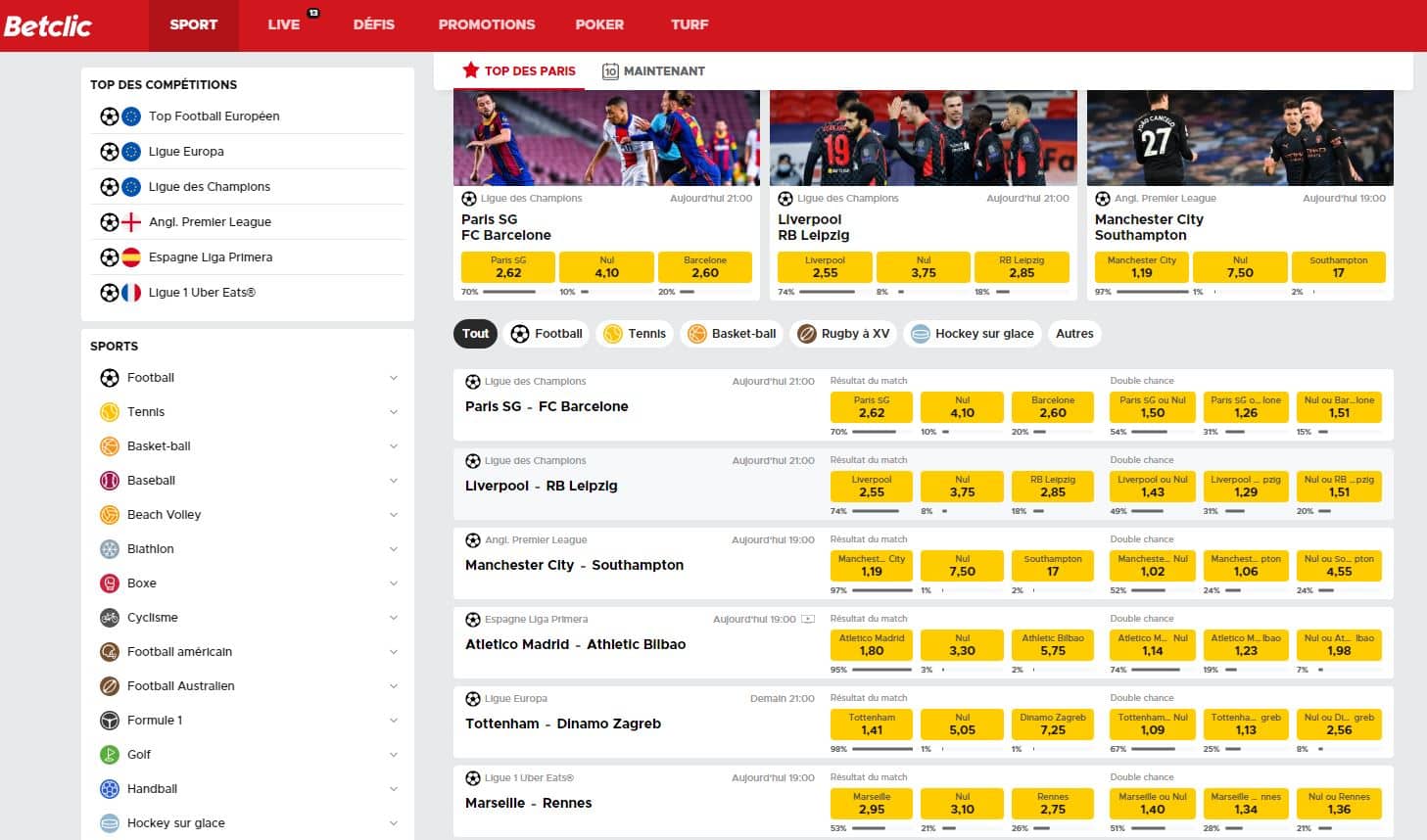This screenshot has width=1427, height=840.
Task: Open Top Football Européen link
Action: [x=214, y=117]
